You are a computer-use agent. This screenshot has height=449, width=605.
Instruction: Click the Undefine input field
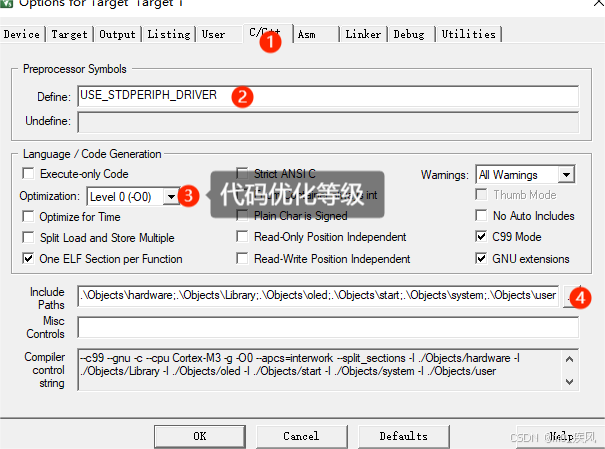tap(328, 122)
